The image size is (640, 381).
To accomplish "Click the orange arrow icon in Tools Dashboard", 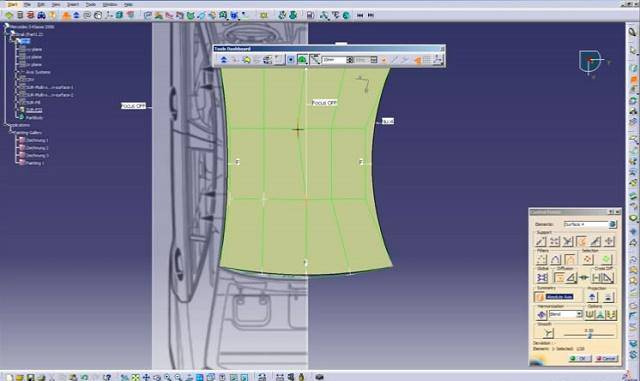I will 417,60.
